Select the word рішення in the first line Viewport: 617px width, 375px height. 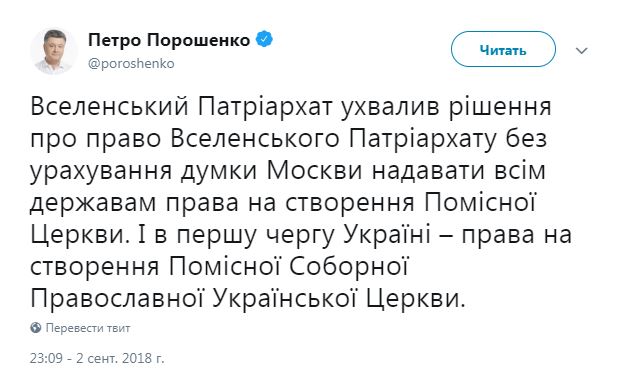500,108
